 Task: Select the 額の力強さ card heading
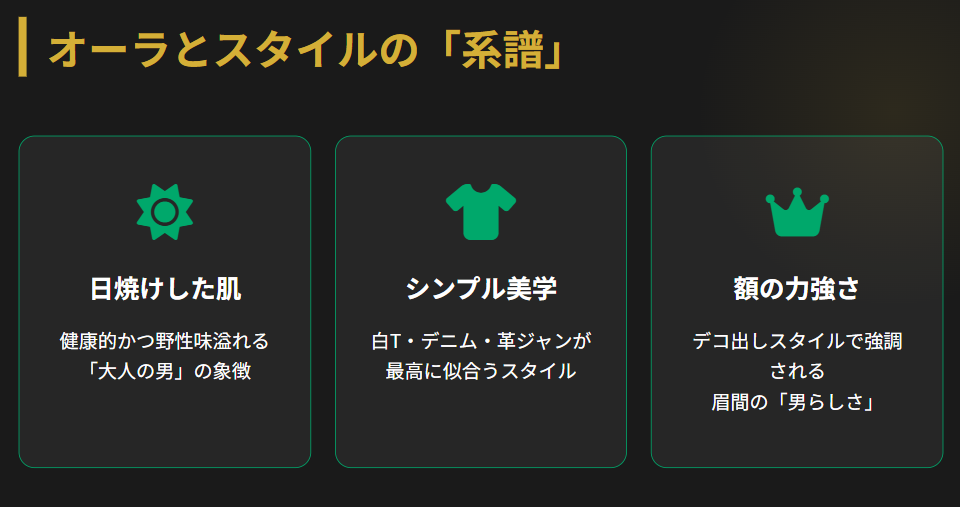(x=797, y=289)
